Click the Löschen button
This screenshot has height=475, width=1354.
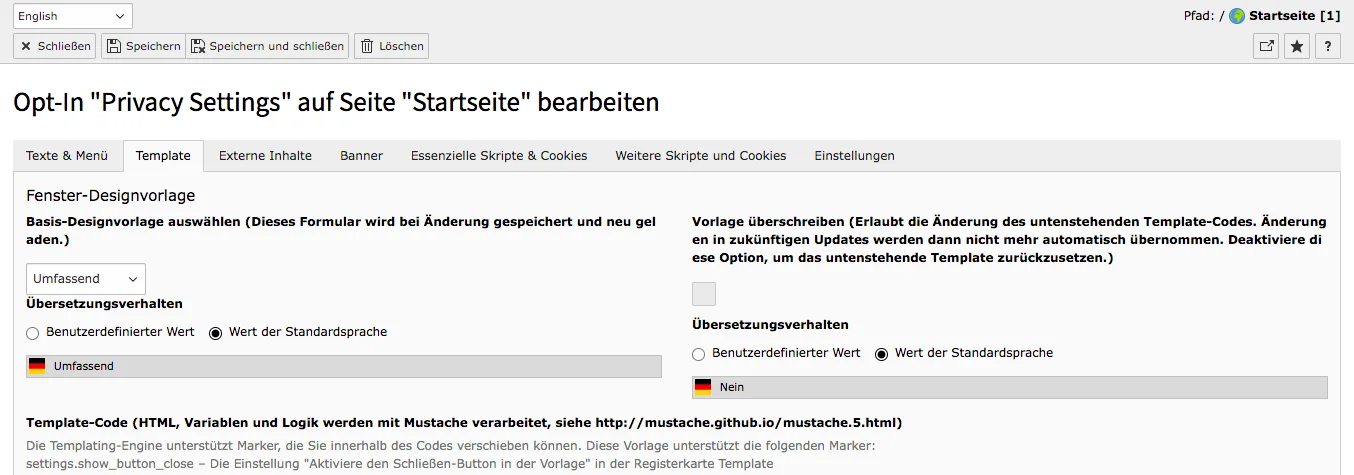[x=391, y=46]
